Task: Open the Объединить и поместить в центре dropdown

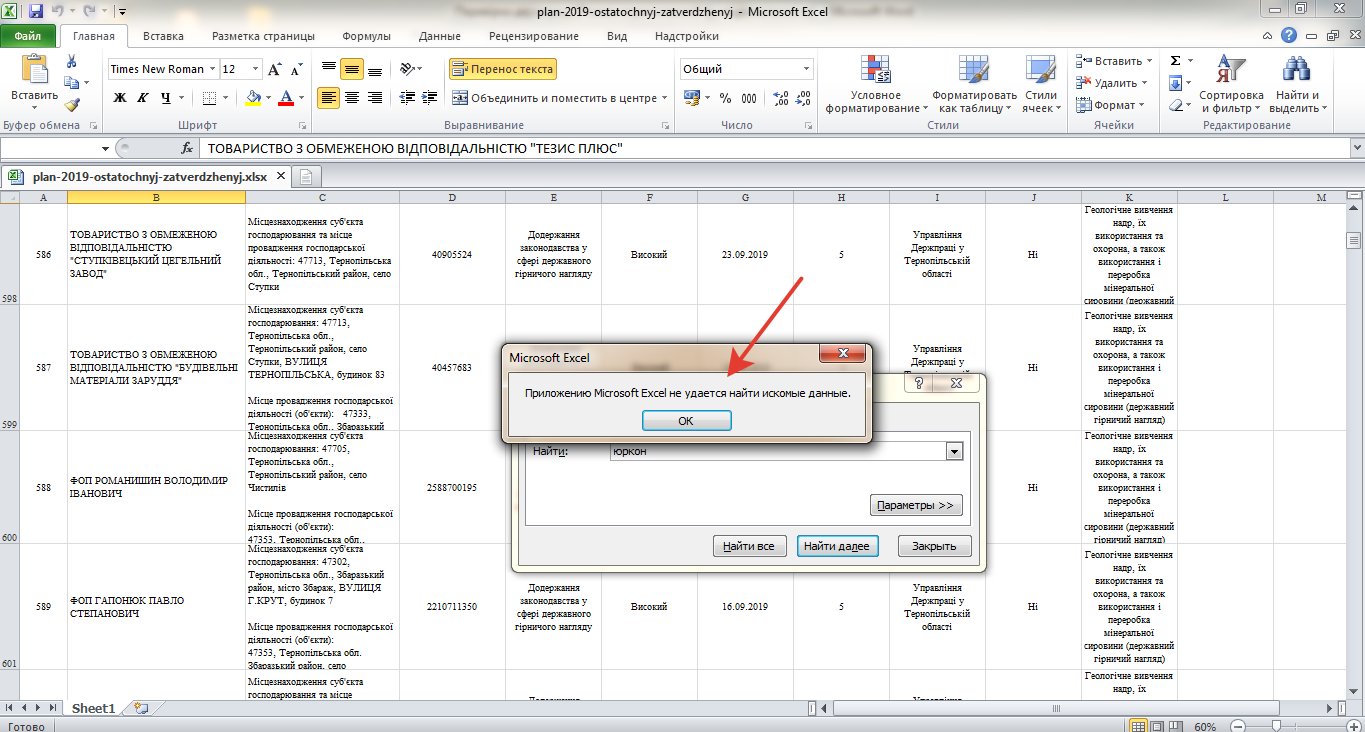Action: (x=665, y=98)
